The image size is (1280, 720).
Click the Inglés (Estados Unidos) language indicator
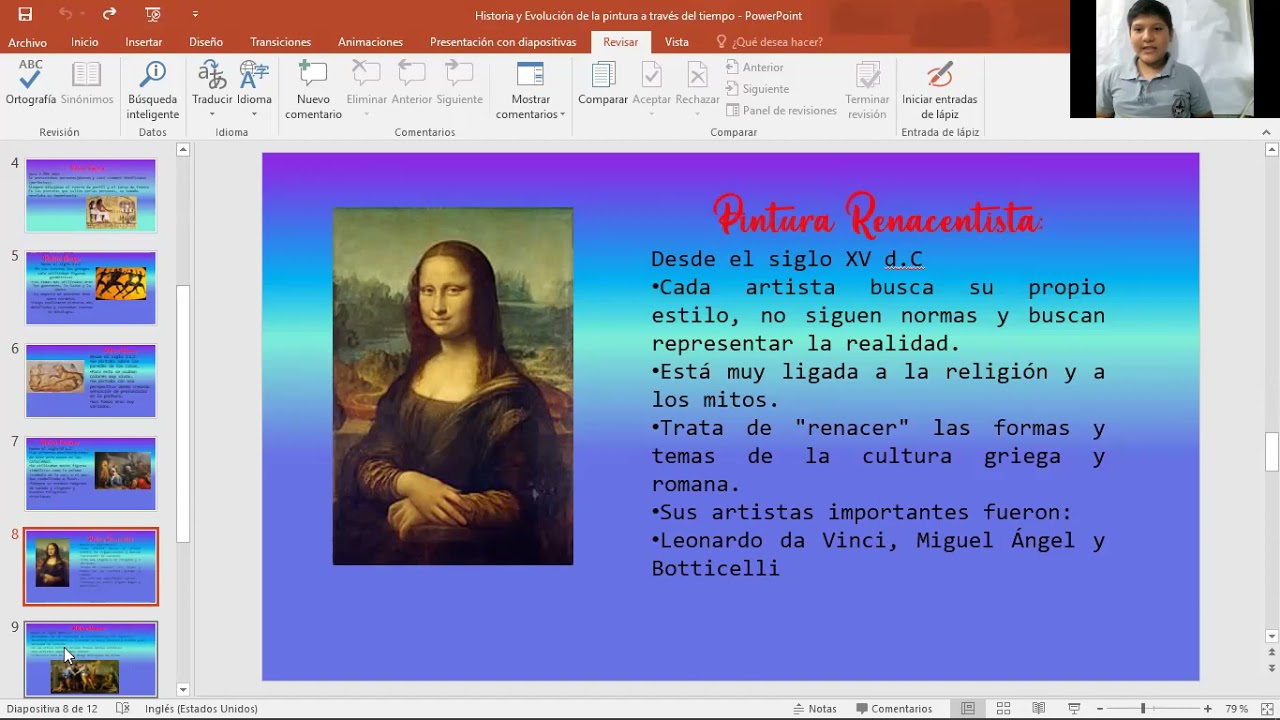tap(201, 709)
